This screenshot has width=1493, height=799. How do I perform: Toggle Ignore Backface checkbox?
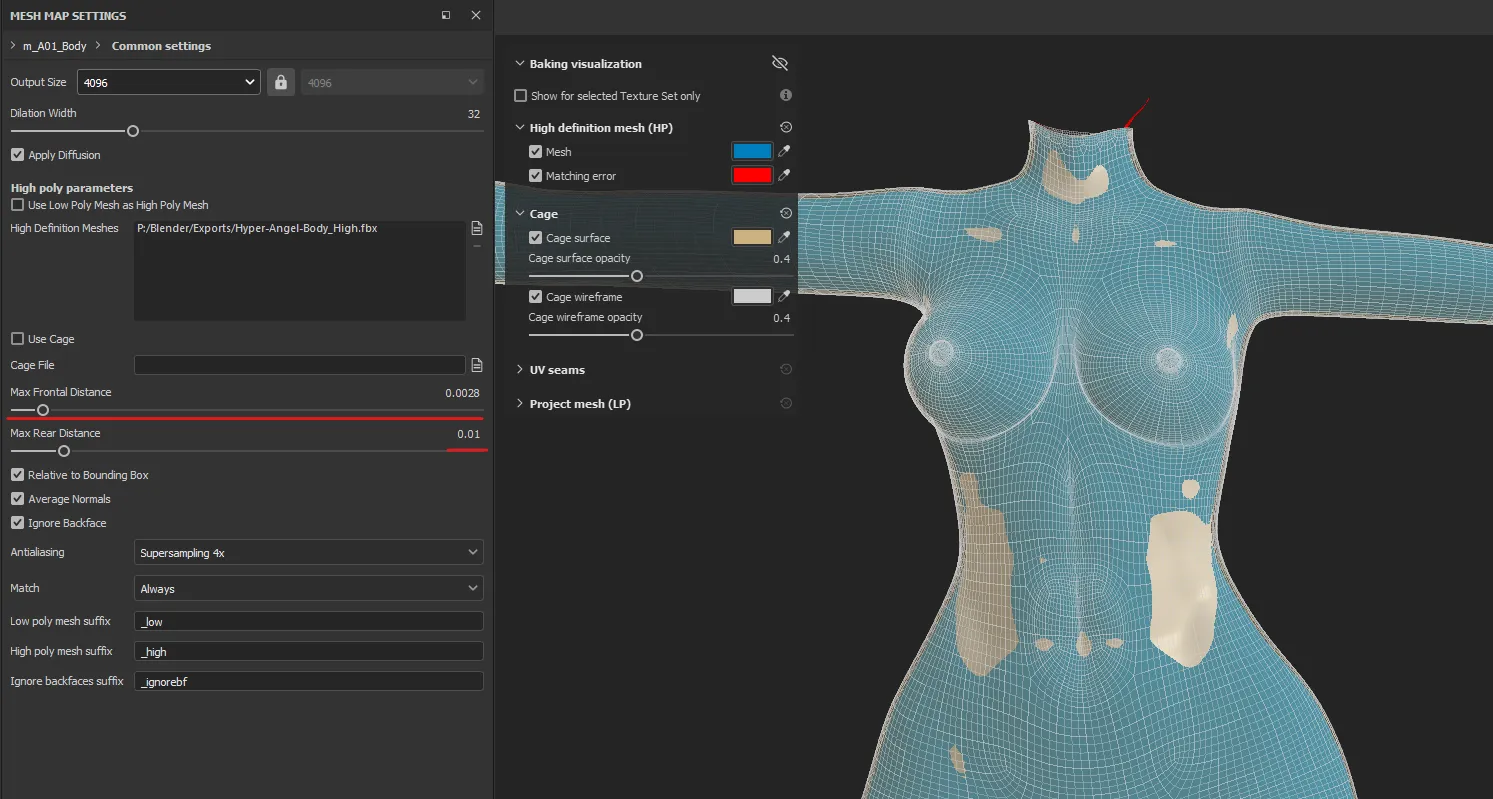click(x=17, y=523)
